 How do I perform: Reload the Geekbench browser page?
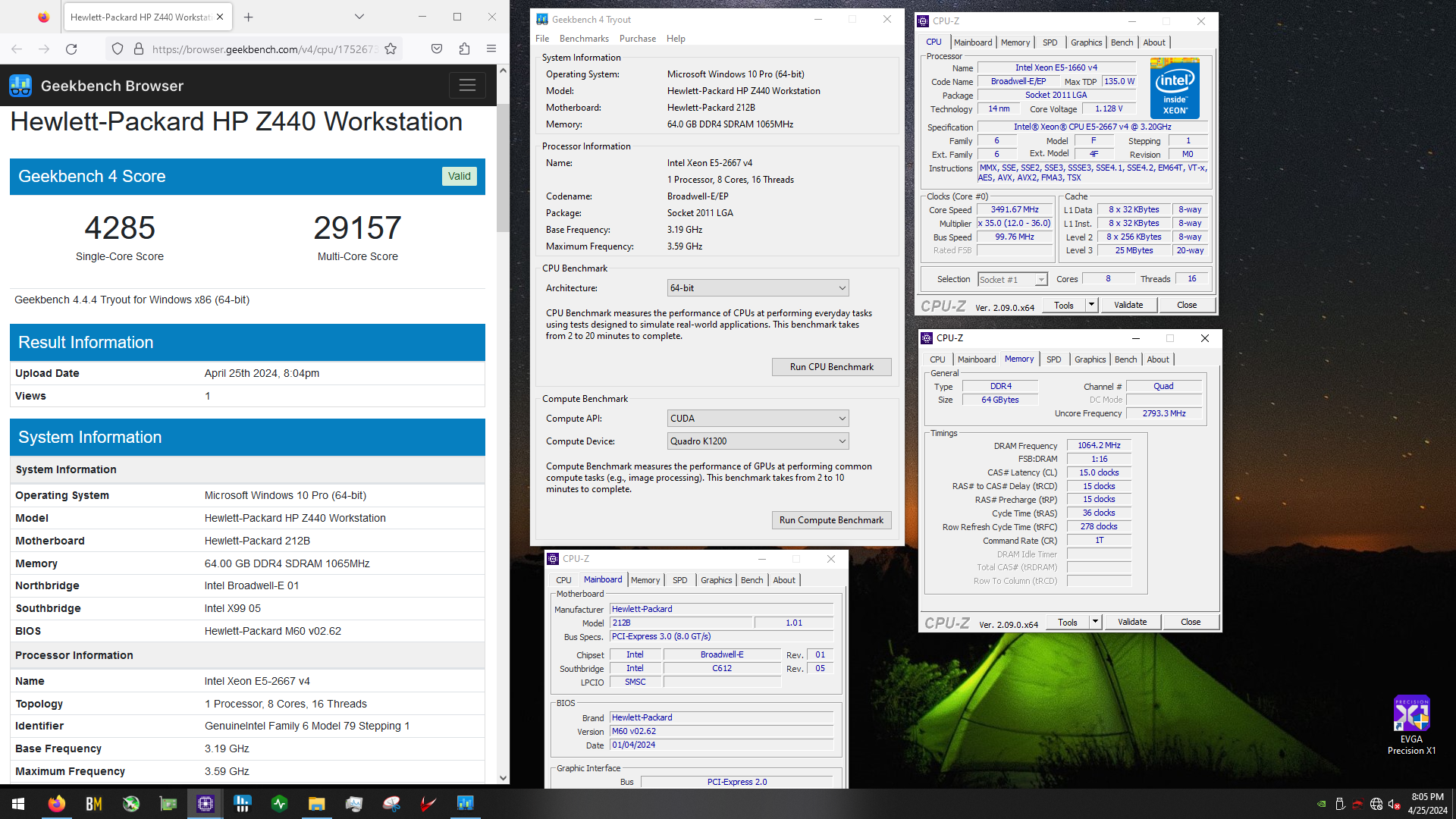[71, 49]
